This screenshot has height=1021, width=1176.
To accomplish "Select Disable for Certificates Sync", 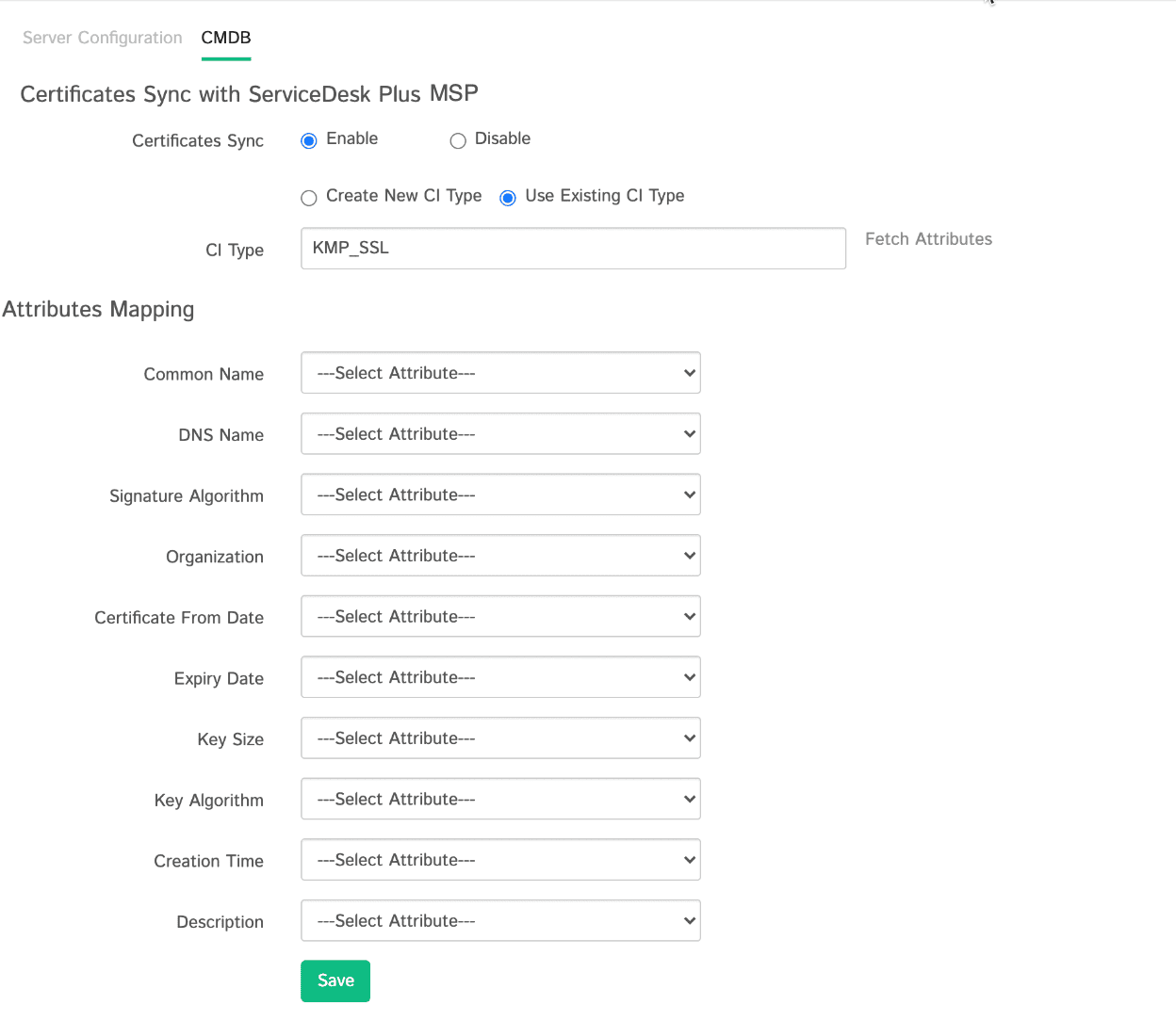I will tap(458, 141).
